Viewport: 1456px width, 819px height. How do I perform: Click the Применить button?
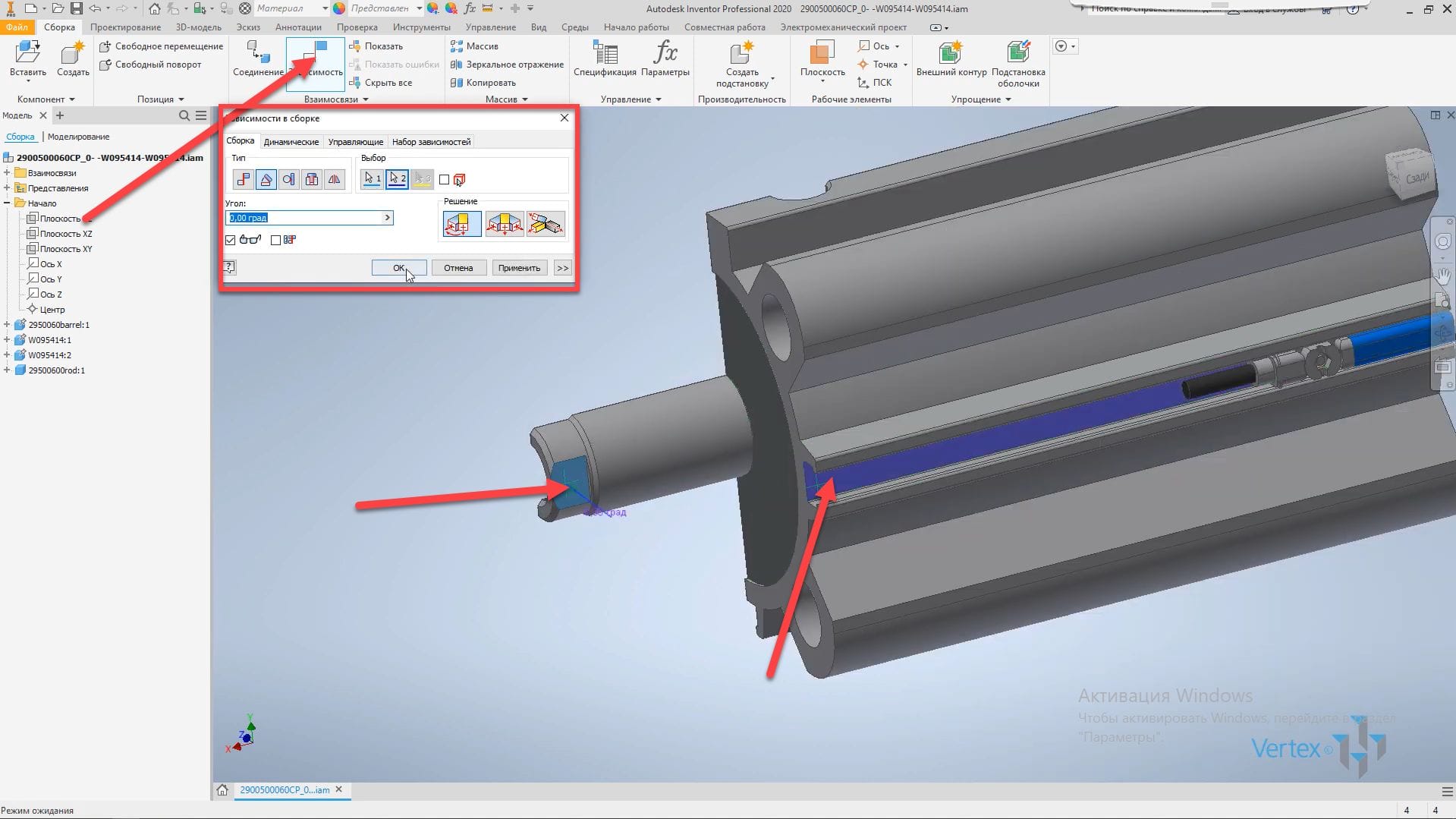[x=519, y=268]
